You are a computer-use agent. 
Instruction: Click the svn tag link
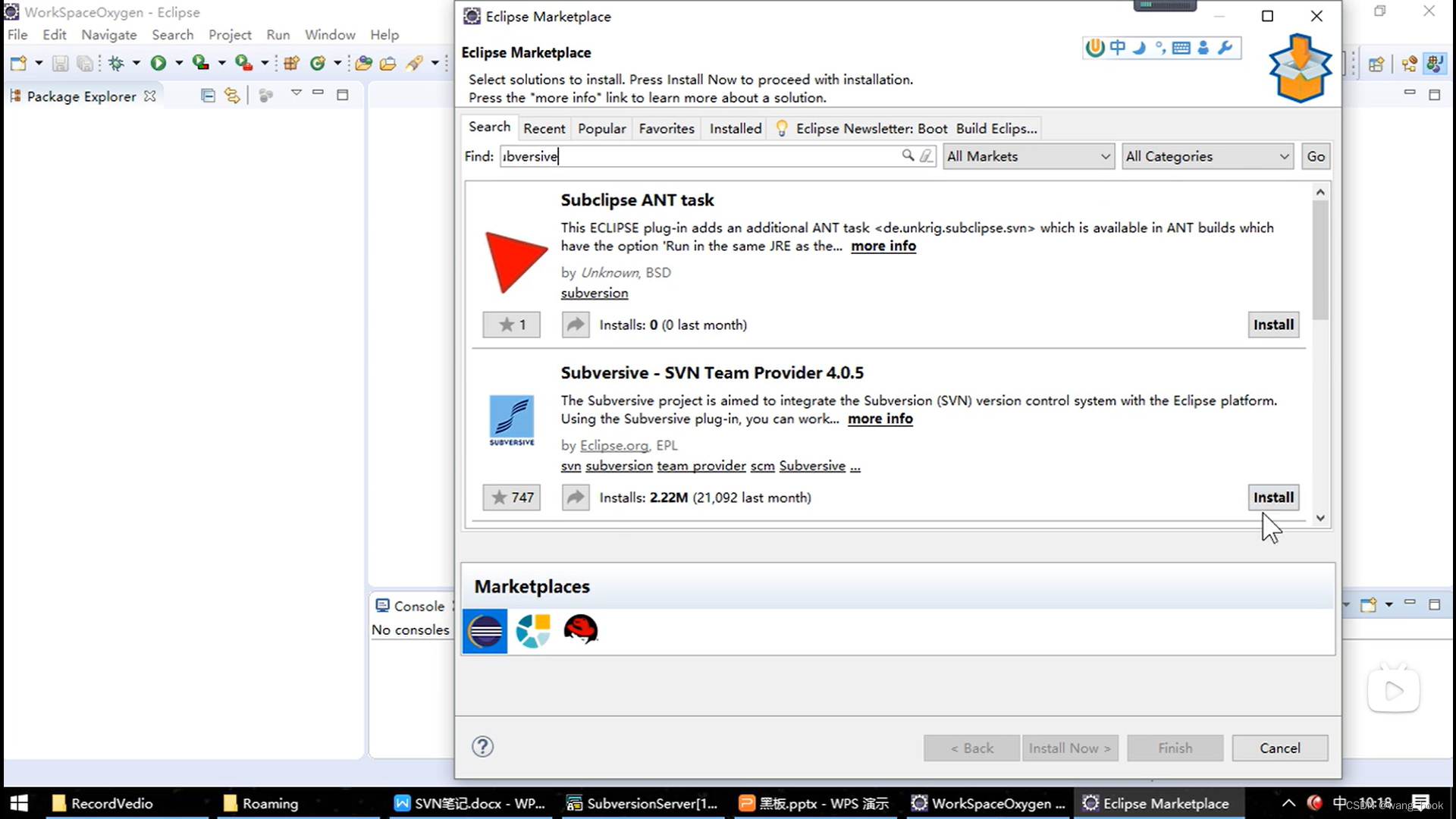[x=571, y=466]
